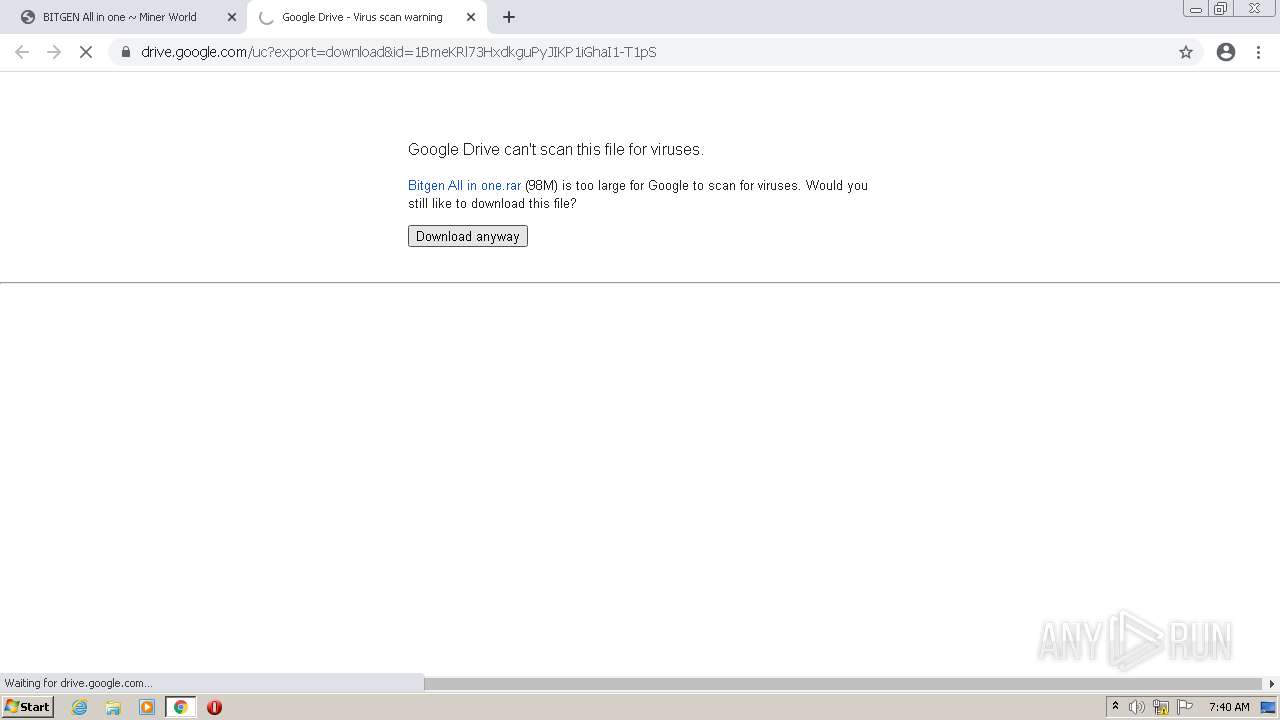
Task: Launch Internet Explorer from taskbar
Action: [80, 707]
